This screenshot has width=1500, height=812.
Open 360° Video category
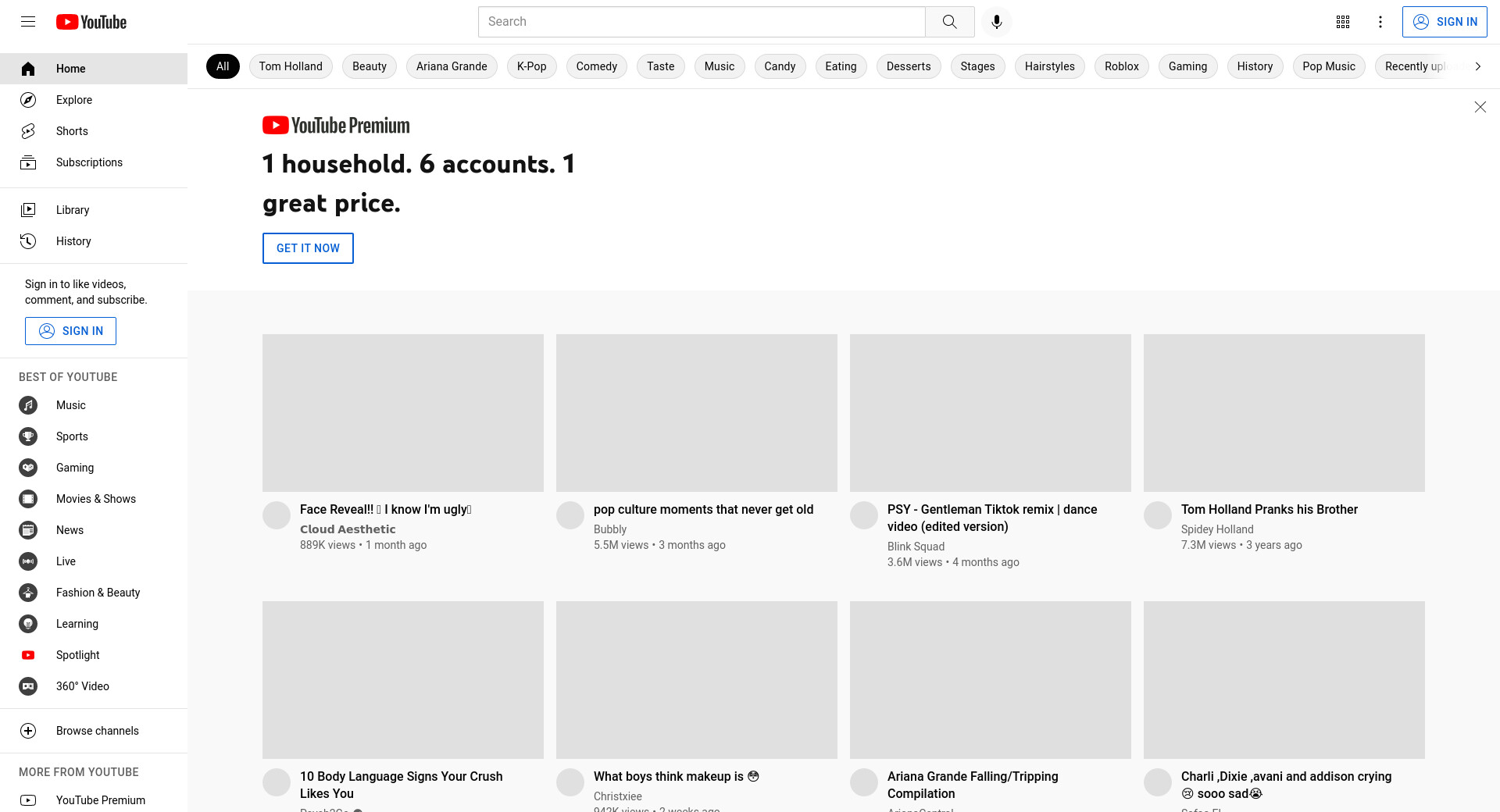click(x=94, y=686)
